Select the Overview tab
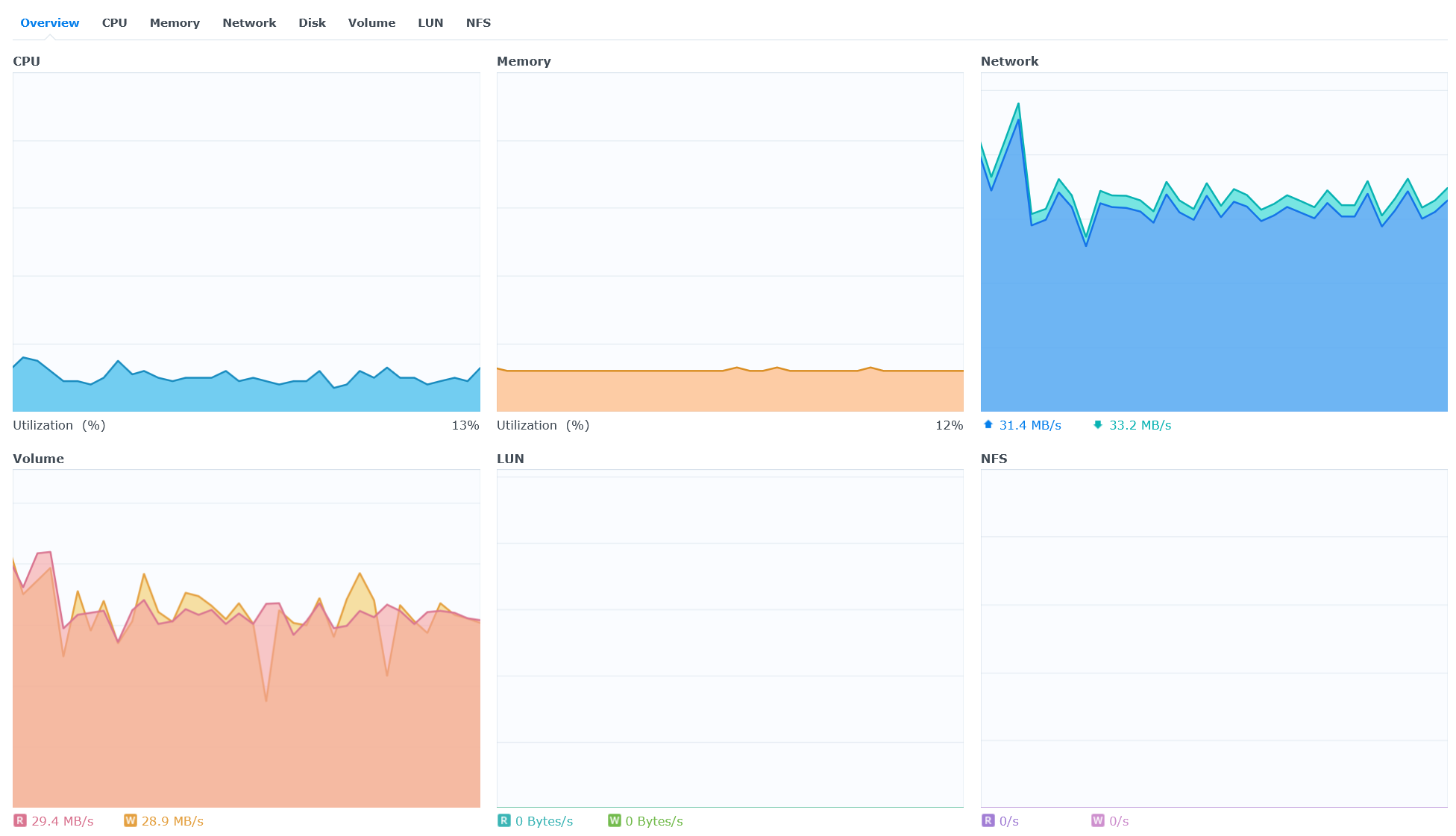 tap(49, 22)
